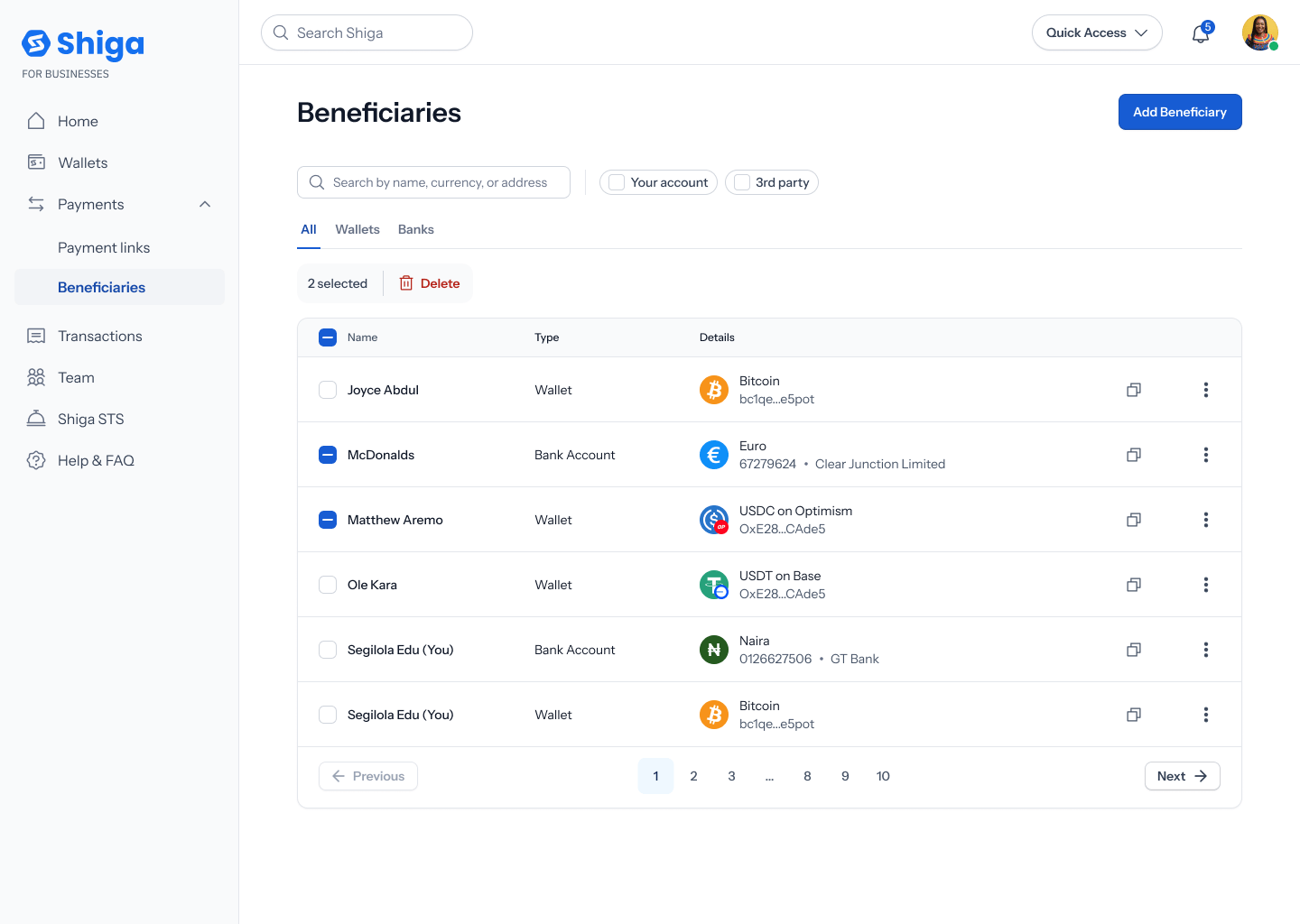Open more options for Segilola Edu Bitcoin row
Screen dimensions: 1300x924
click(1206, 715)
